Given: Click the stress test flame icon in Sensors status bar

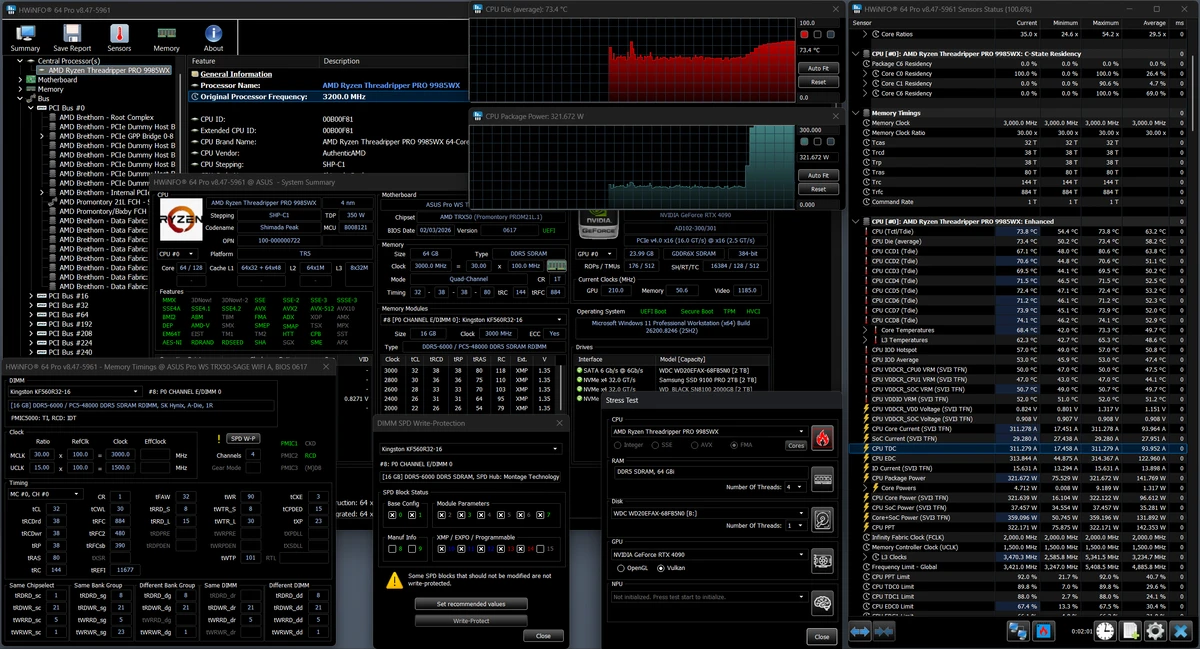Looking at the screenshot, I should point(1044,631).
